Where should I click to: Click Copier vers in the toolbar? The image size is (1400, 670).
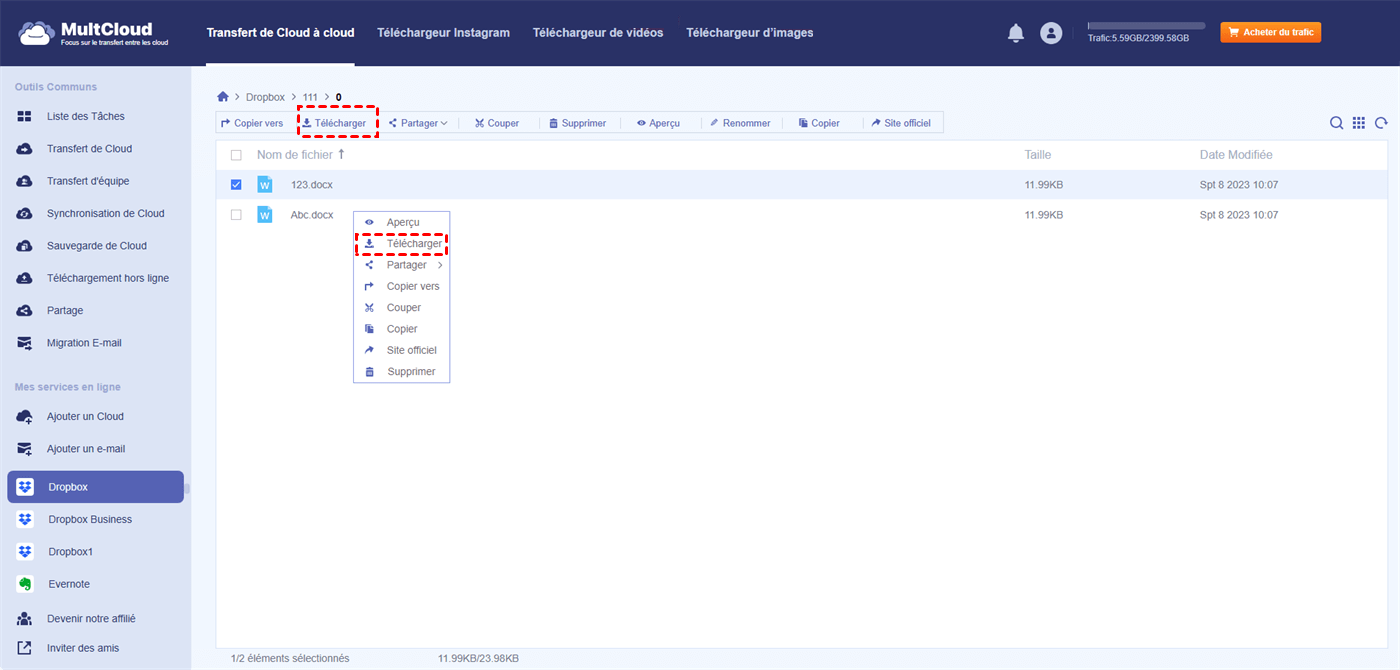coord(252,123)
